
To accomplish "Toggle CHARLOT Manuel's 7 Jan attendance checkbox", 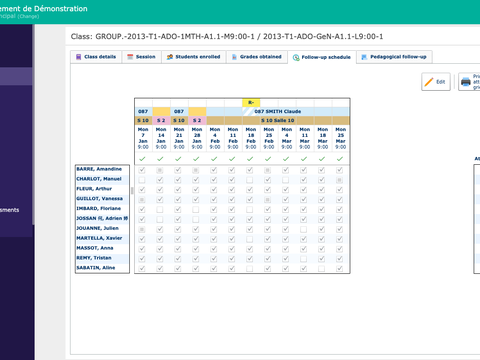I will coord(142,180).
